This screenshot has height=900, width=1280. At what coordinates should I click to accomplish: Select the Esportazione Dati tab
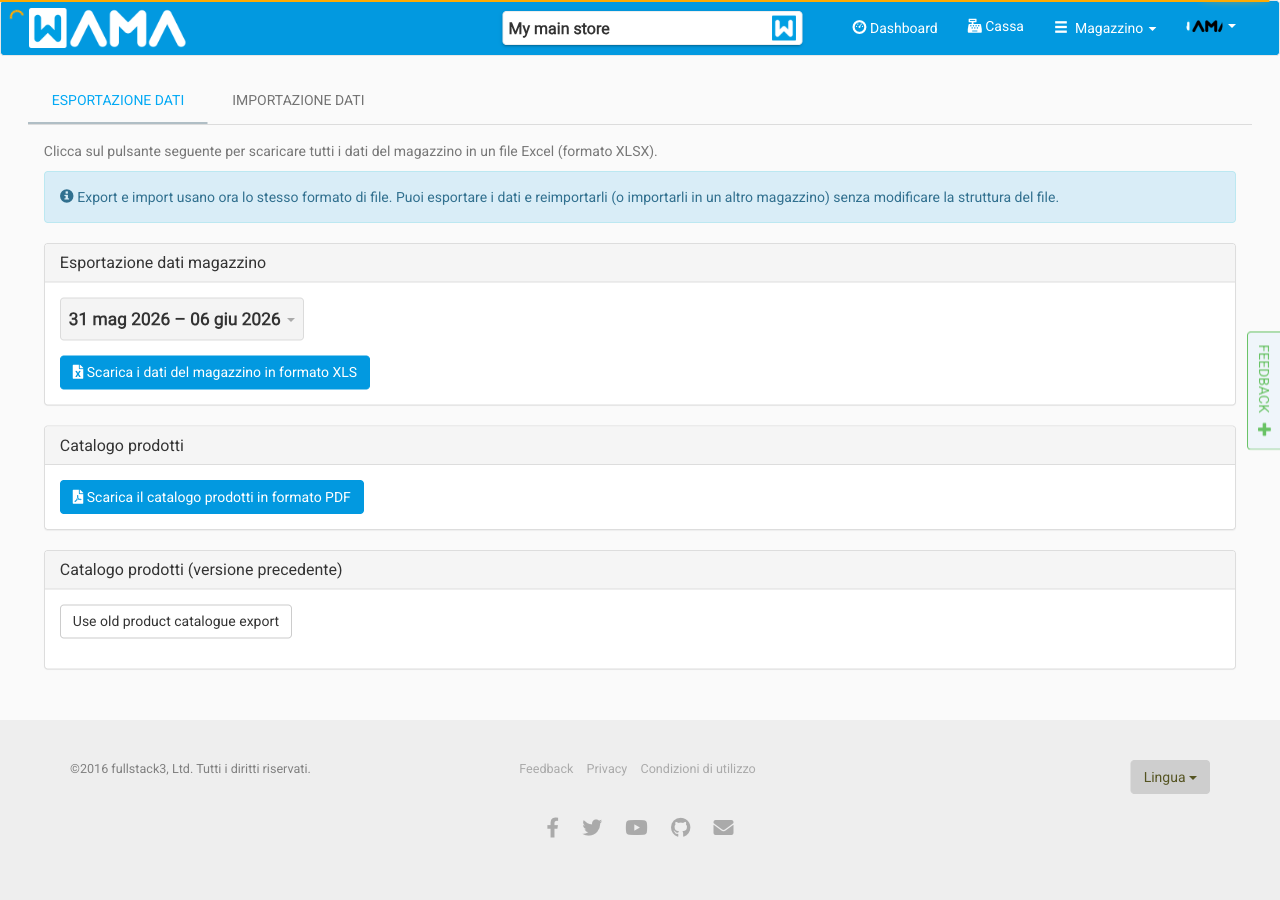pyautogui.click(x=118, y=100)
